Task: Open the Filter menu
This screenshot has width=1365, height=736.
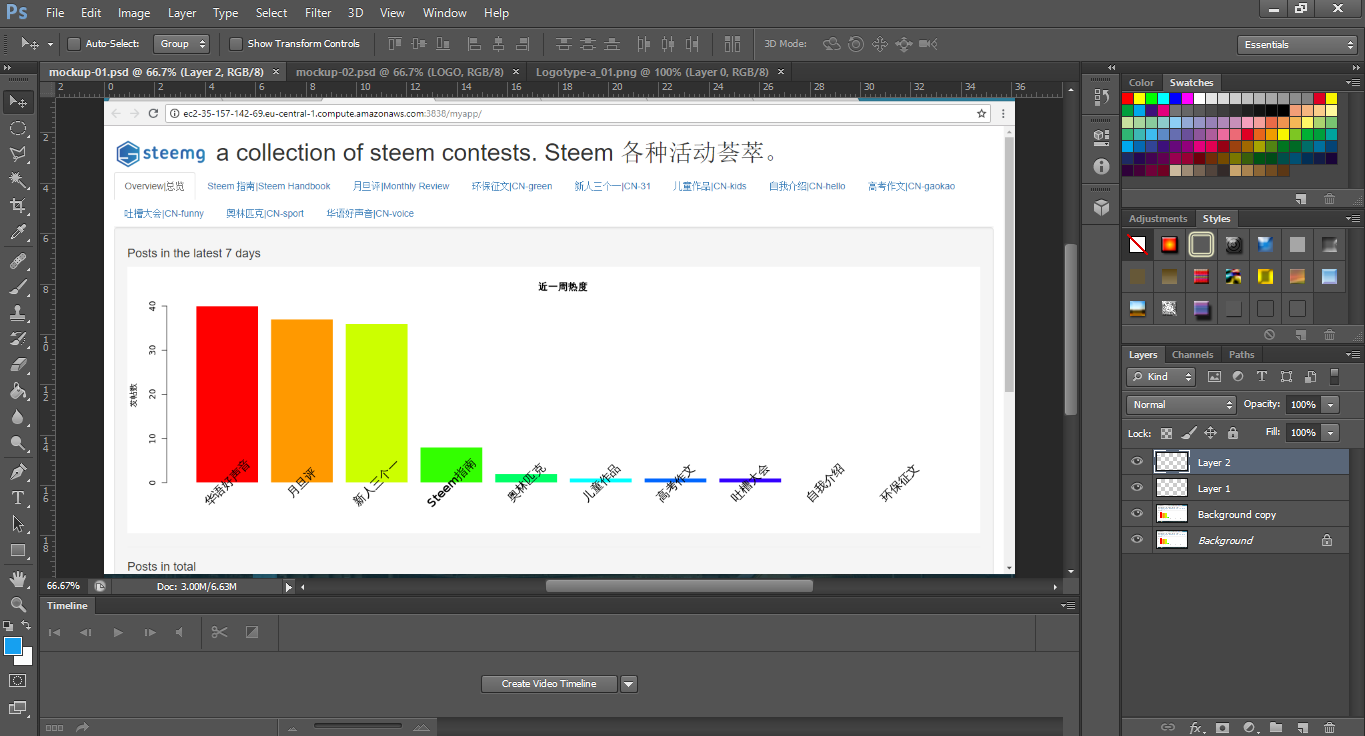Action: (x=318, y=13)
